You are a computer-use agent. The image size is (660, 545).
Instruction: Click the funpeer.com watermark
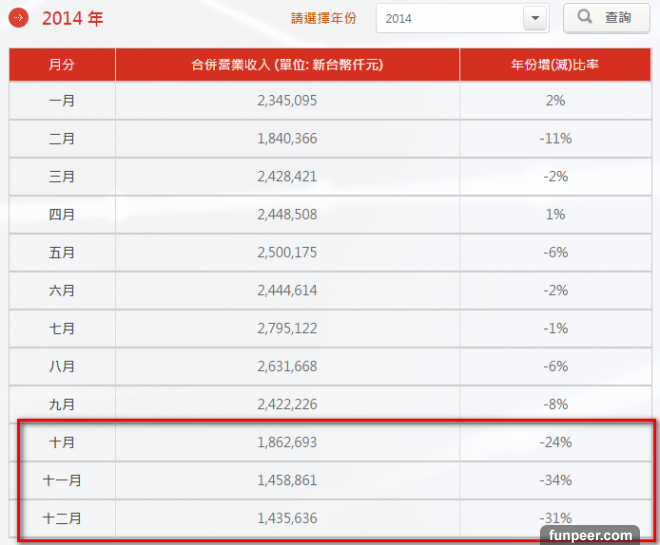pos(597,535)
